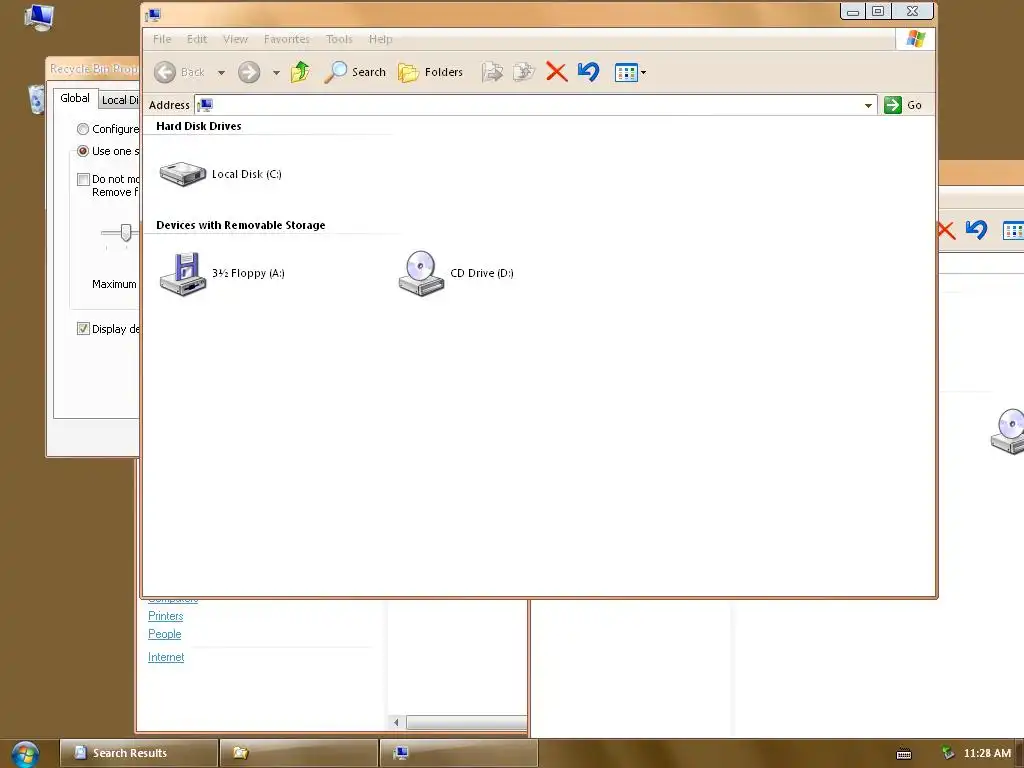Click Devices with Removable Storage header
This screenshot has width=1024, height=768.
click(x=240, y=225)
